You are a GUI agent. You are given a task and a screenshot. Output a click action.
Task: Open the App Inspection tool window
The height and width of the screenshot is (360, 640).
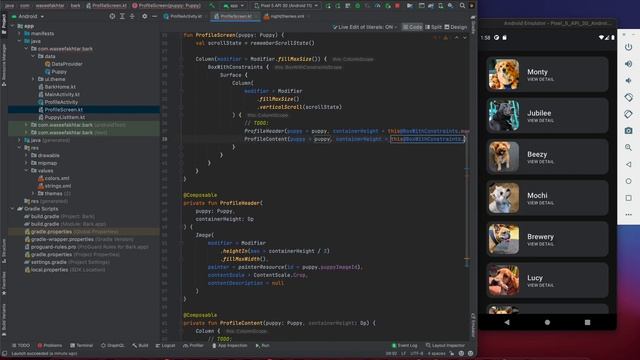tap(229, 345)
